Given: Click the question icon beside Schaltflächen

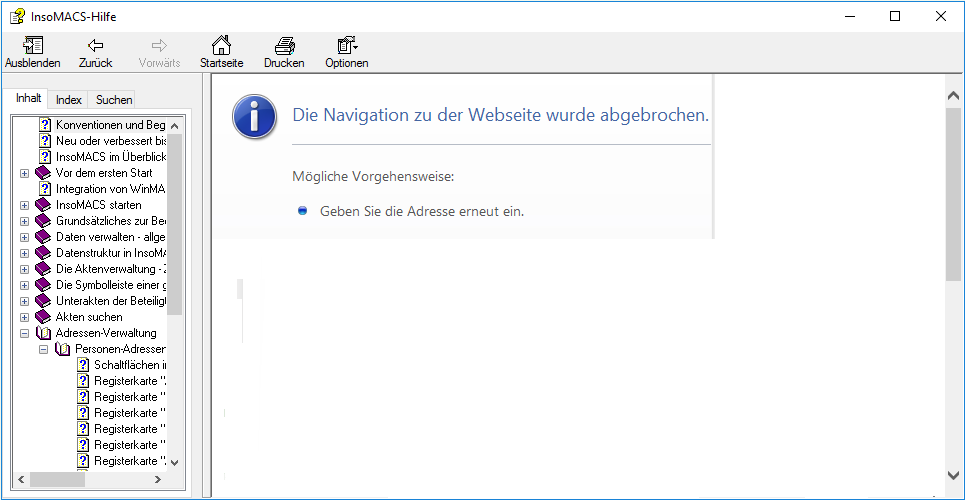Looking at the screenshot, I should 83,365.
